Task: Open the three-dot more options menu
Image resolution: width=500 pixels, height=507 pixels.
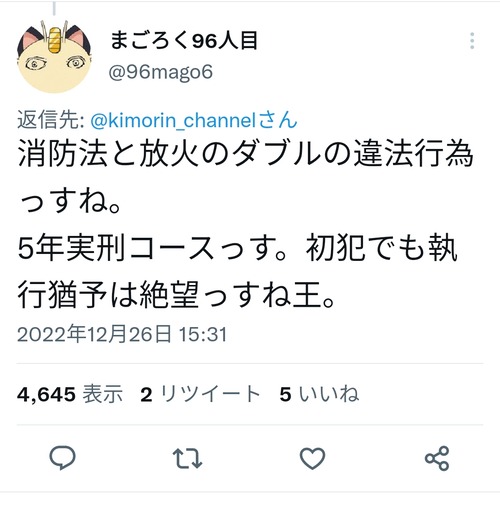Action: click(x=472, y=41)
